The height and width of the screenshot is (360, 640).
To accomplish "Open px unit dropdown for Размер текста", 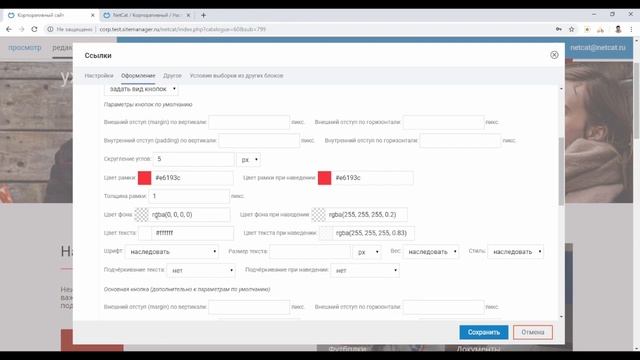I will point(367,252).
